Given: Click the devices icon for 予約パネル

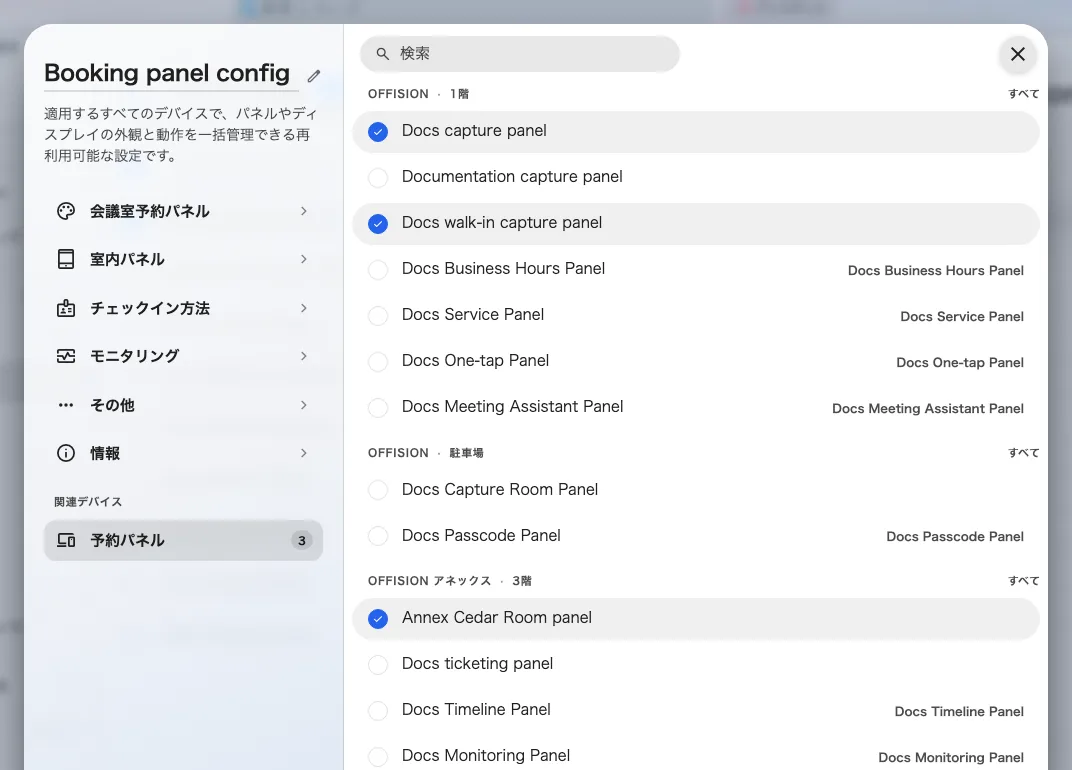Looking at the screenshot, I should [x=66, y=540].
